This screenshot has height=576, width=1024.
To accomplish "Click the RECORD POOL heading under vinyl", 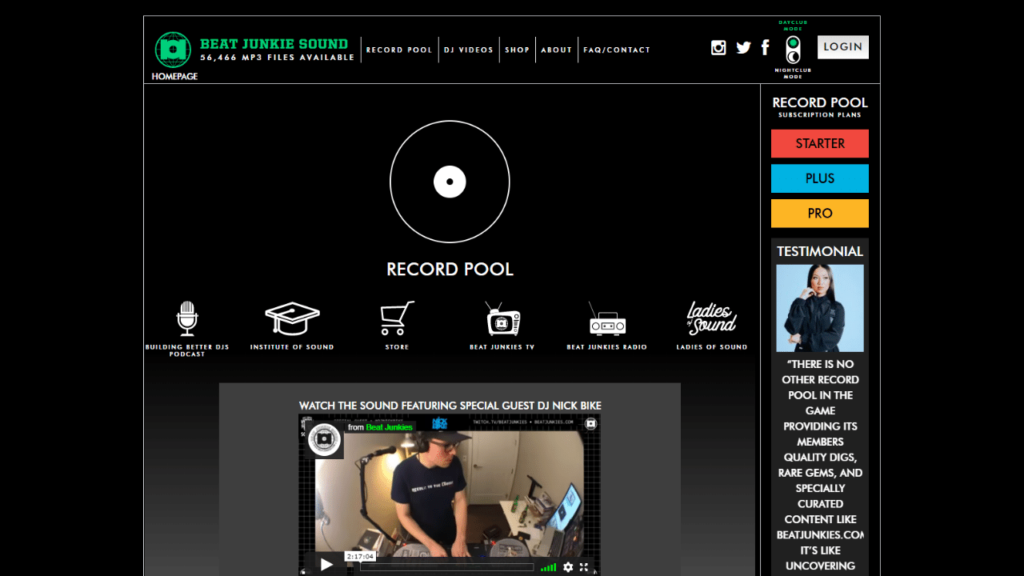I will coord(450,269).
